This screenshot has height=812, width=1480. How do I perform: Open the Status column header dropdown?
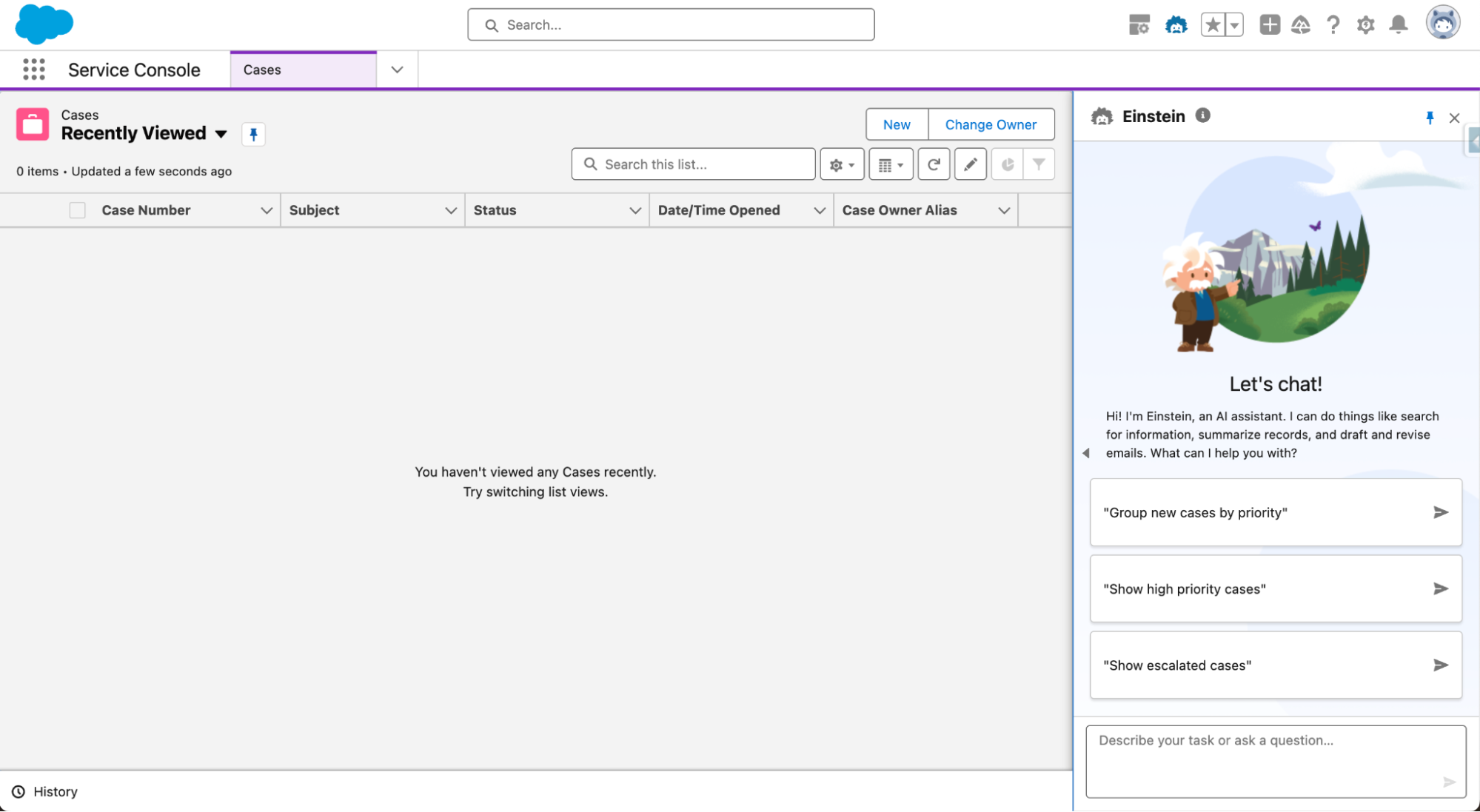tap(635, 210)
